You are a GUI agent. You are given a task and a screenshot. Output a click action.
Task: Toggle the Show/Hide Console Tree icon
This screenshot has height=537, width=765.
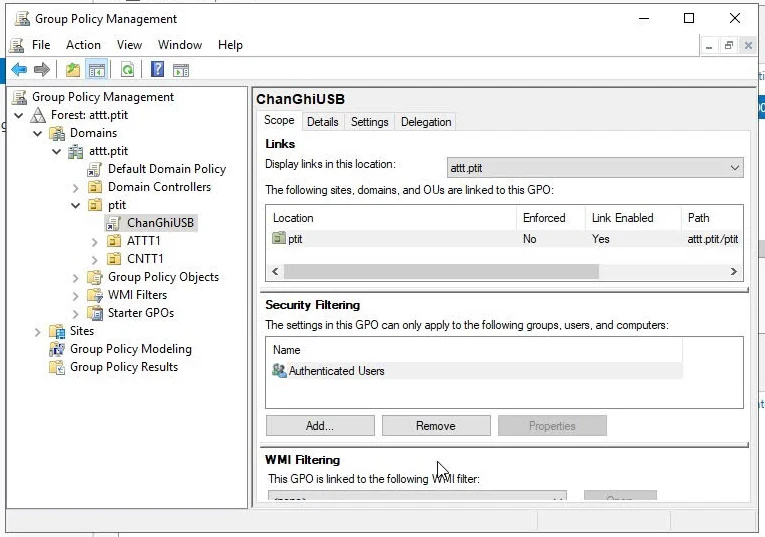[x=96, y=70]
